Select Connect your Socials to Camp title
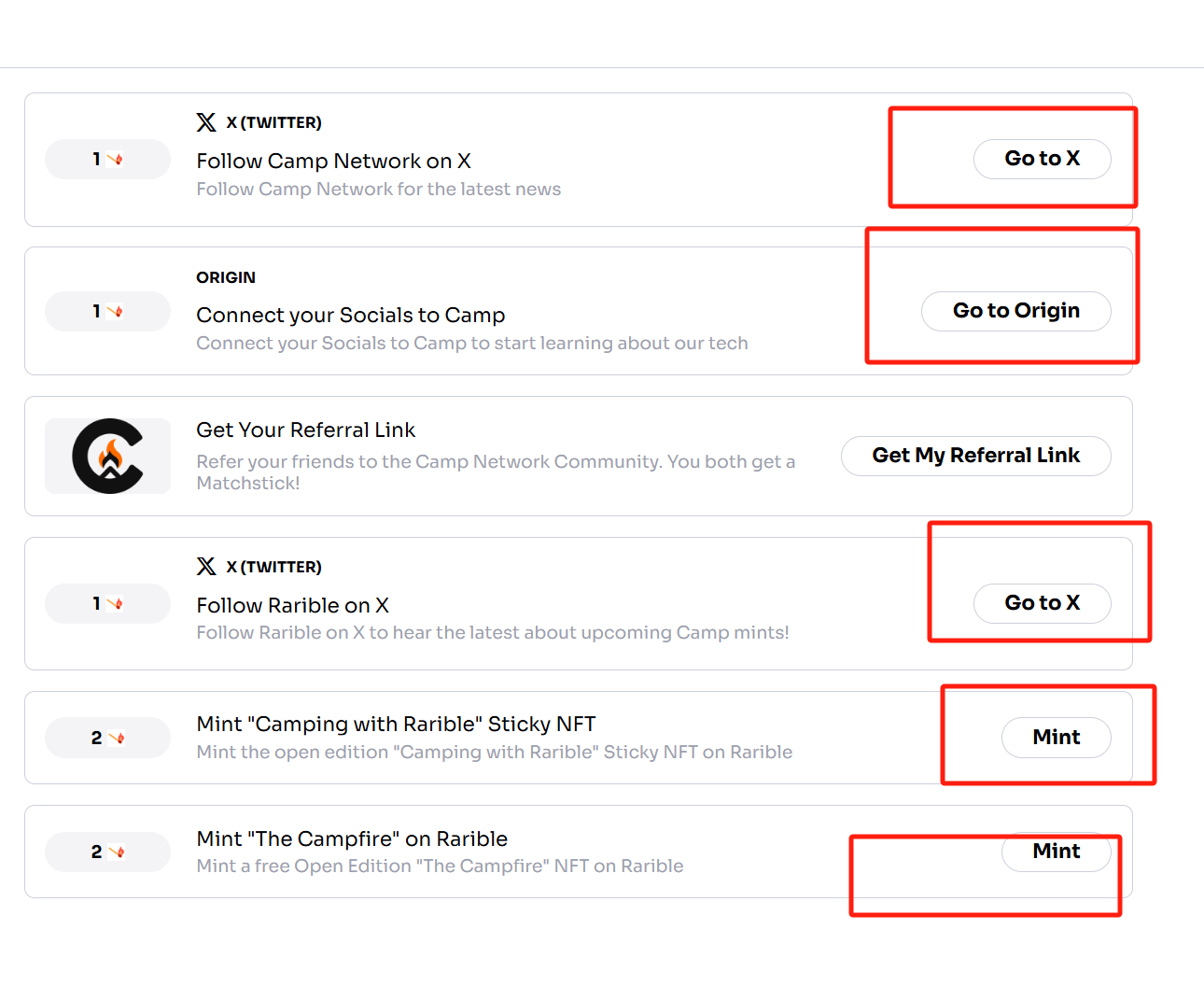The height and width of the screenshot is (986, 1204). [x=351, y=315]
